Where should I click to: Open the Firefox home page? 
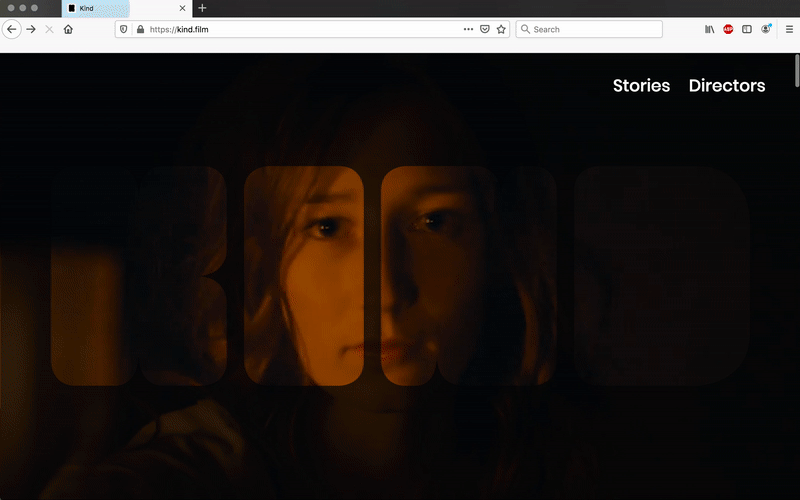point(68,29)
